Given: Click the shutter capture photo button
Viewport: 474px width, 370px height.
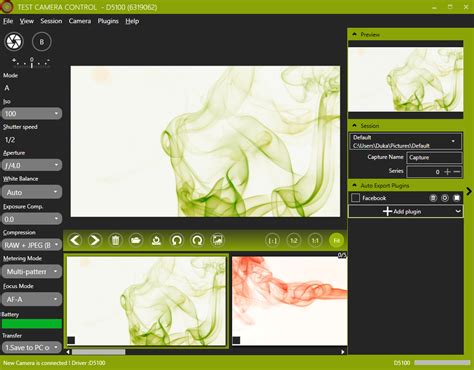Looking at the screenshot, I should (x=14, y=42).
